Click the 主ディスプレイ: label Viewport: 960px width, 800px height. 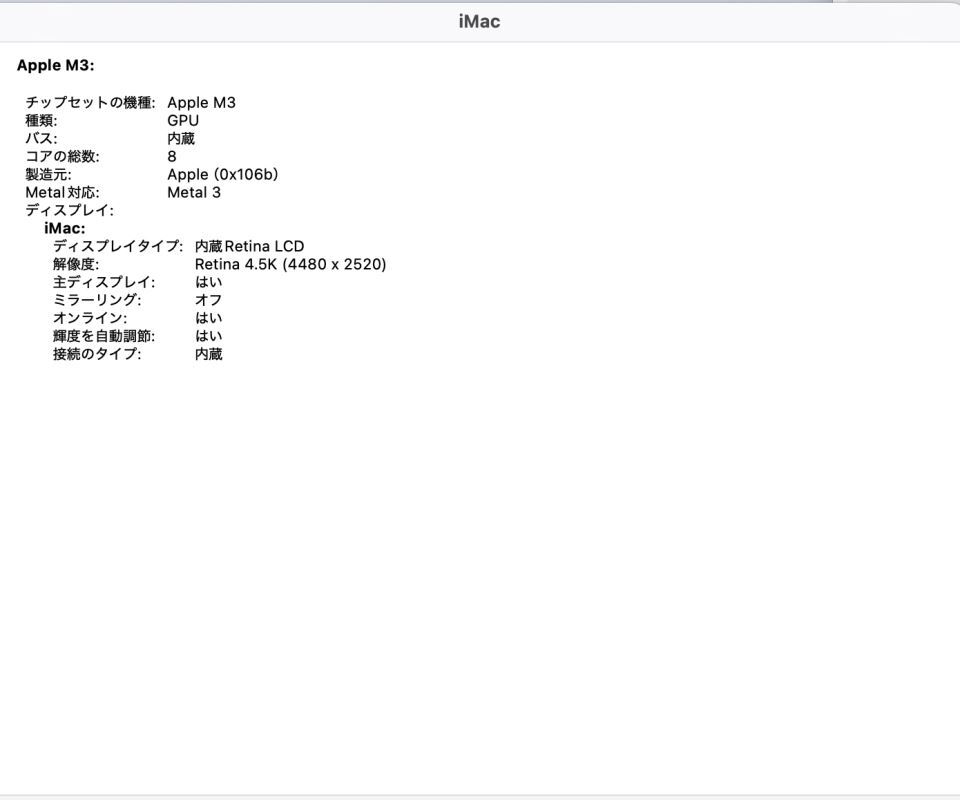click(104, 282)
